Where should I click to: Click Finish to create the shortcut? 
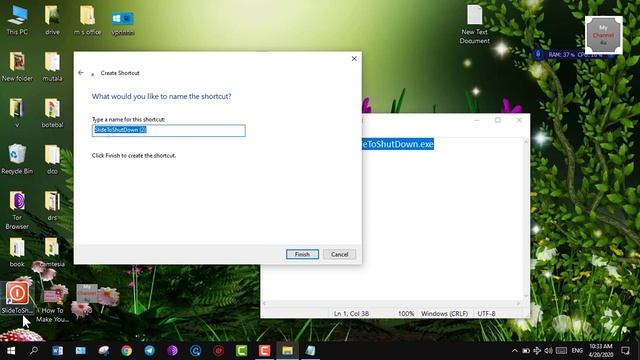(302, 254)
